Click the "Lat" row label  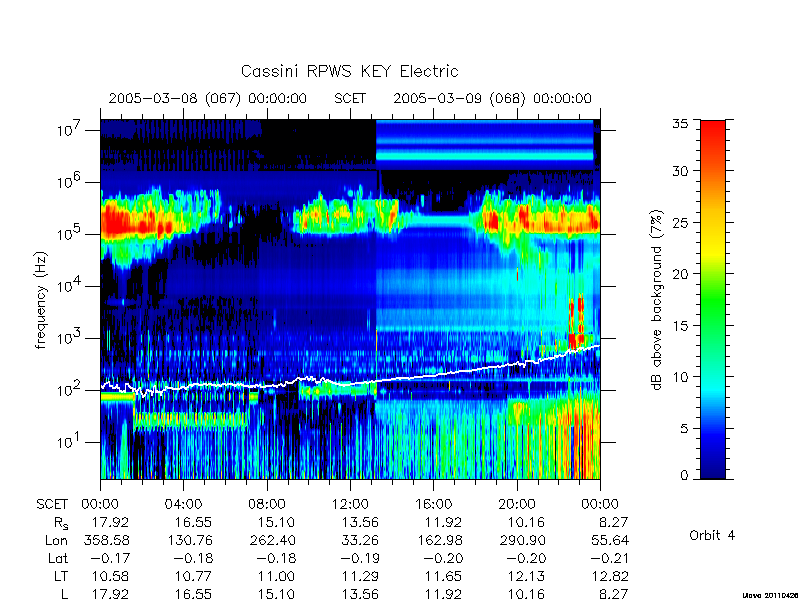(x=58, y=558)
